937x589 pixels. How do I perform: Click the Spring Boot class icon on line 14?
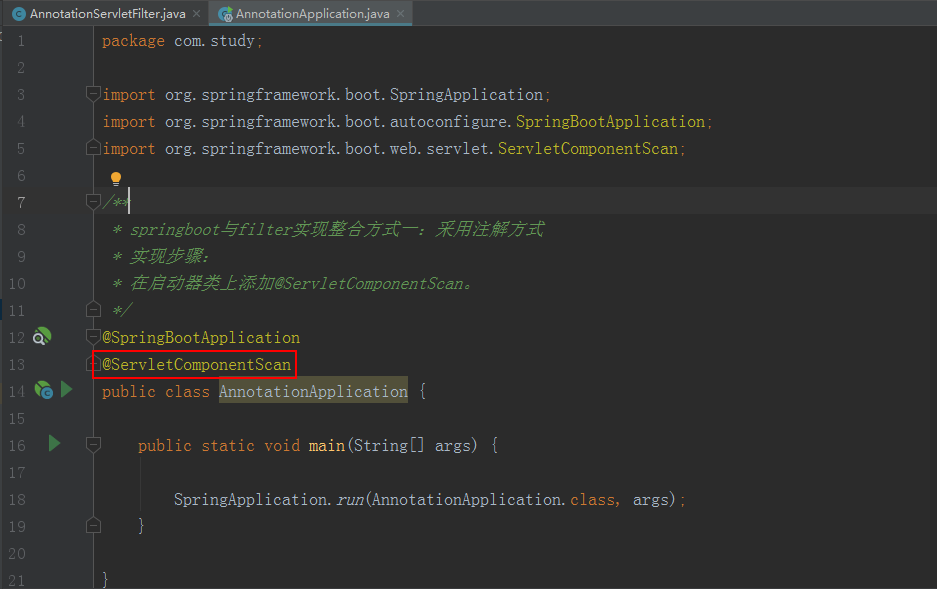pos(43,390)
